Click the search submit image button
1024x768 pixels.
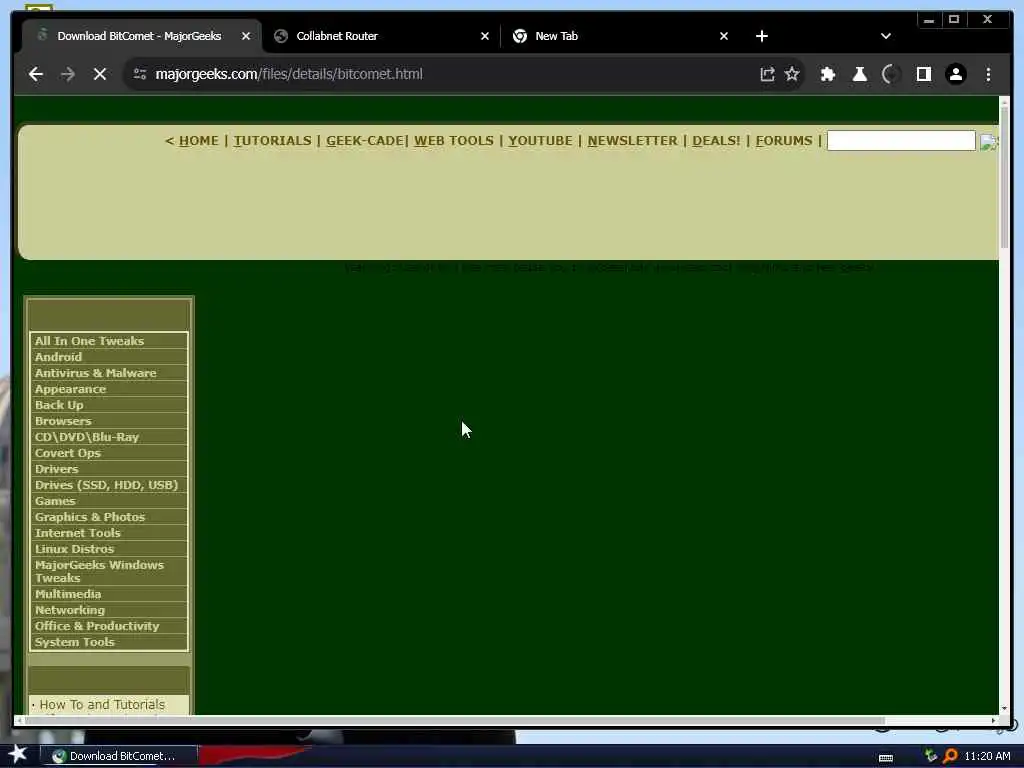point(989,142)
